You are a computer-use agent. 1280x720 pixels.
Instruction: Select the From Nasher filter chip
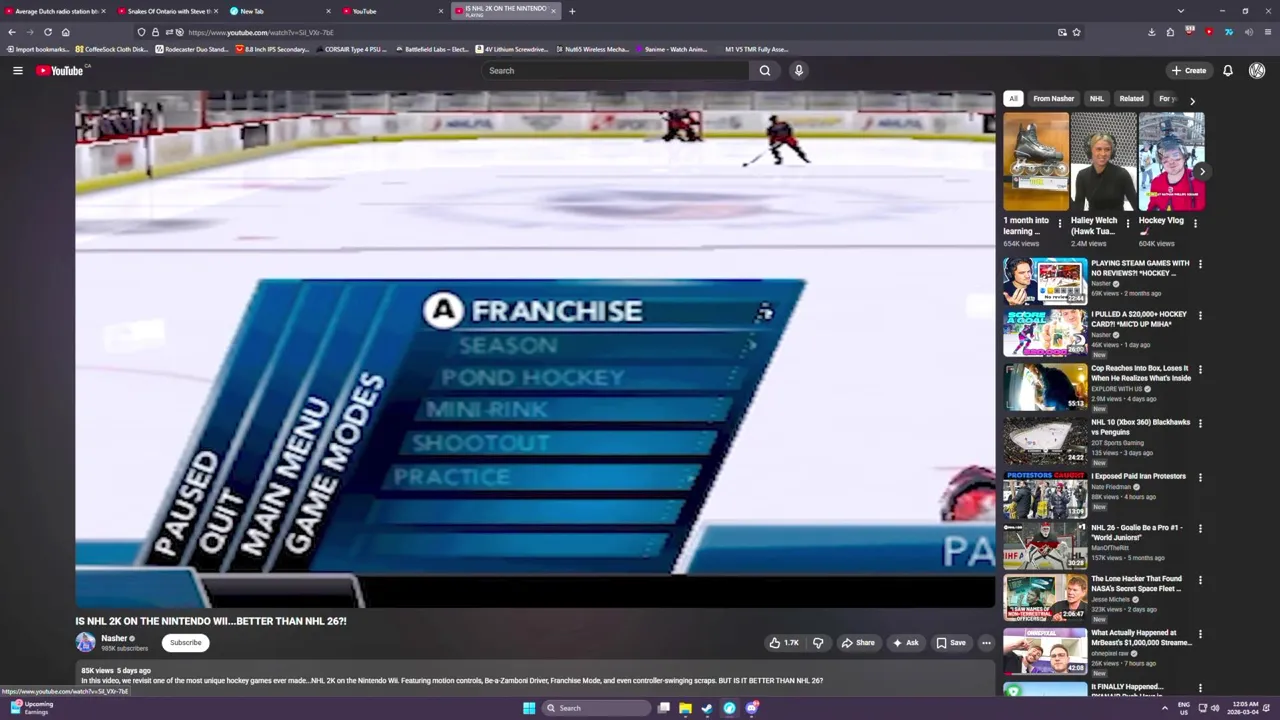[x=1053, y=99]
